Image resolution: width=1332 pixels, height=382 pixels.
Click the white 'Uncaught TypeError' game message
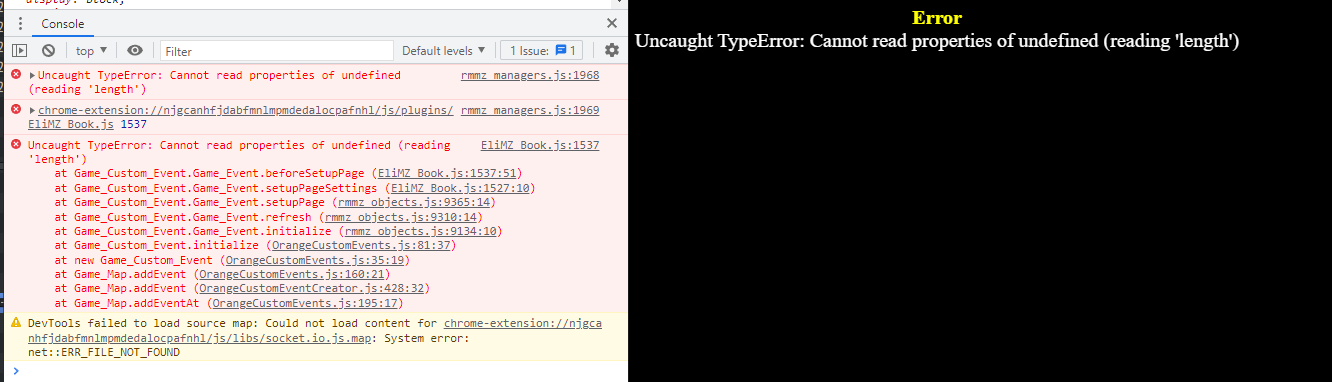[938, 41]
